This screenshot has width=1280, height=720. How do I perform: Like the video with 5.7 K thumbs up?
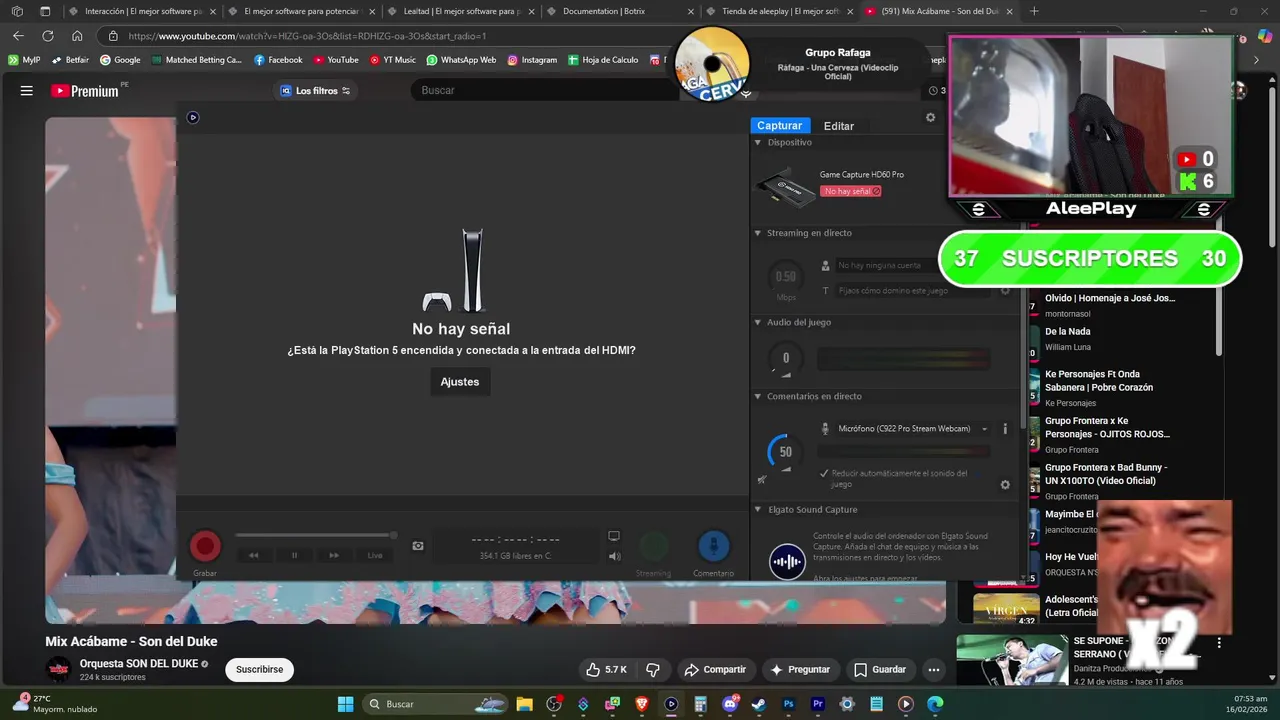pos(606,670)
